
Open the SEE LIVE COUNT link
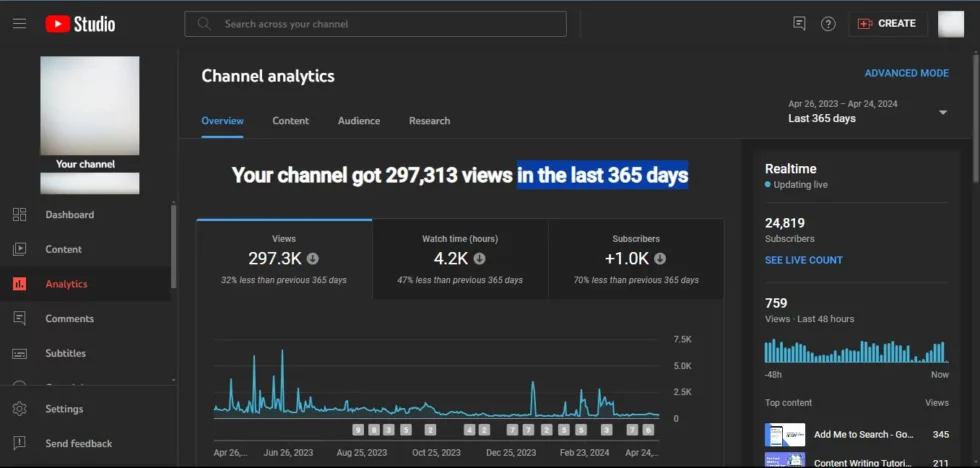pos(803,260)
